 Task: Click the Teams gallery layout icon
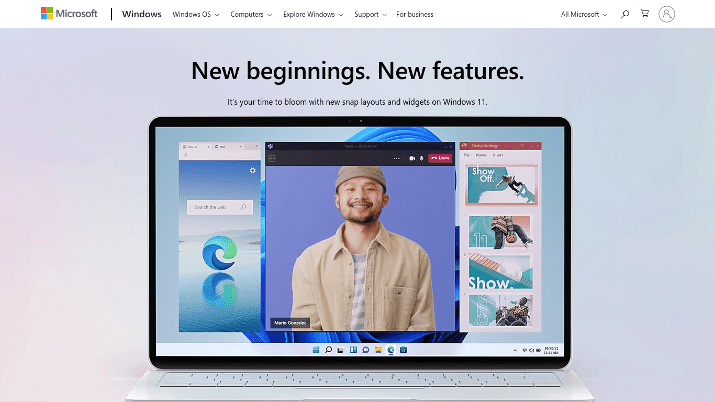272,158
